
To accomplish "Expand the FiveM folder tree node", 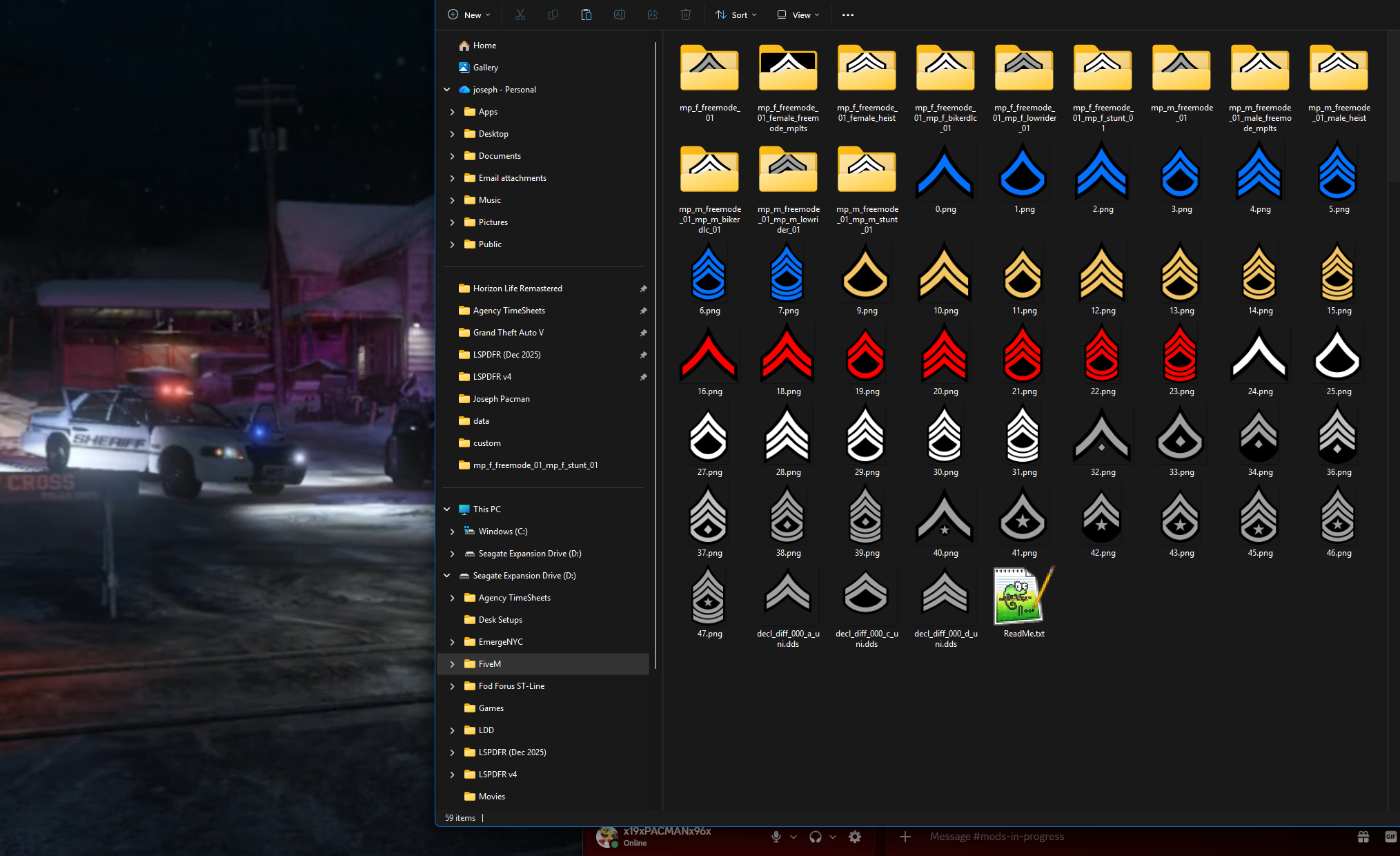I will click(452, 664).
